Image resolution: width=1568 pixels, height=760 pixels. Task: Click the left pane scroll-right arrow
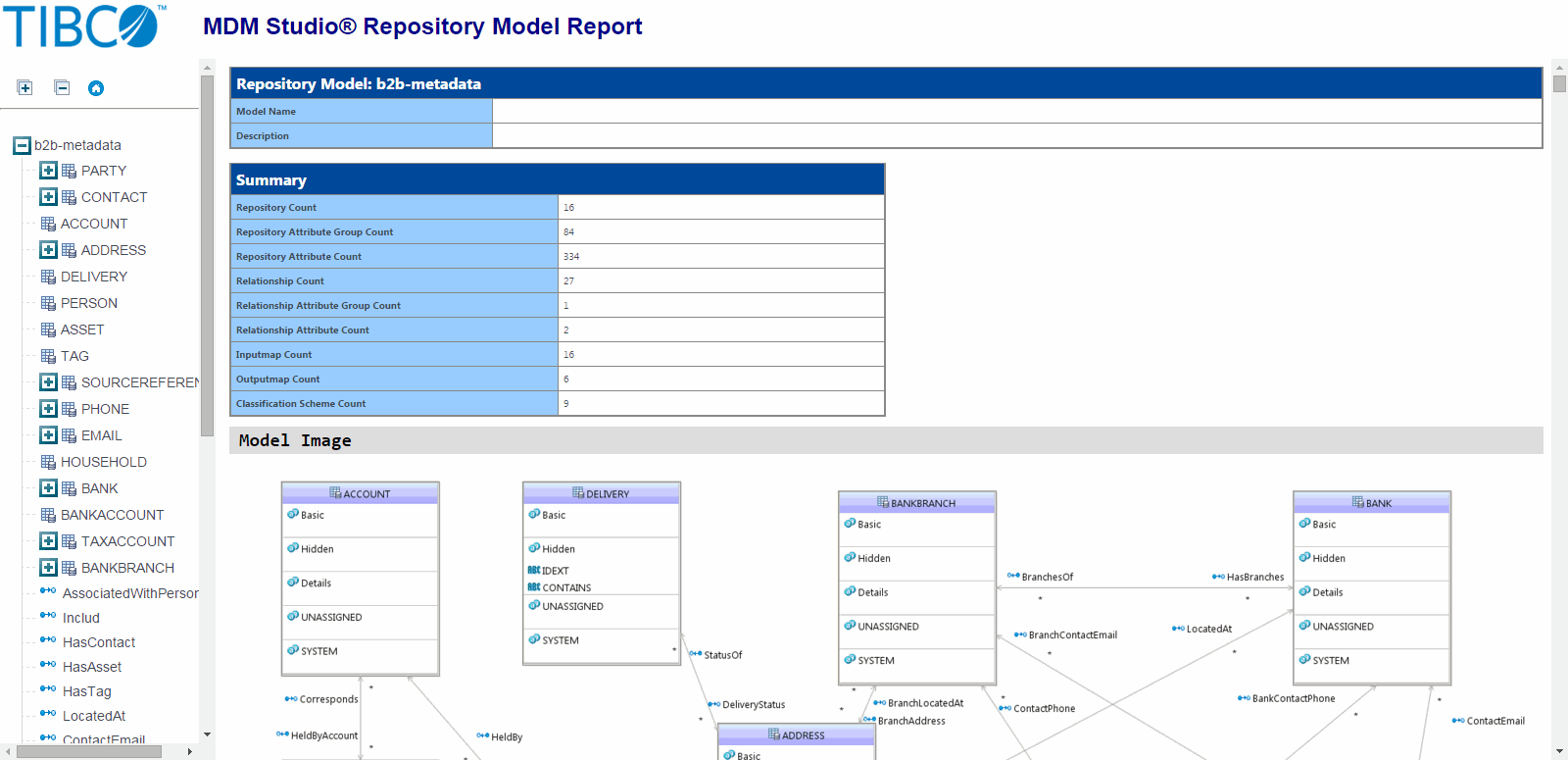point(190,751)
